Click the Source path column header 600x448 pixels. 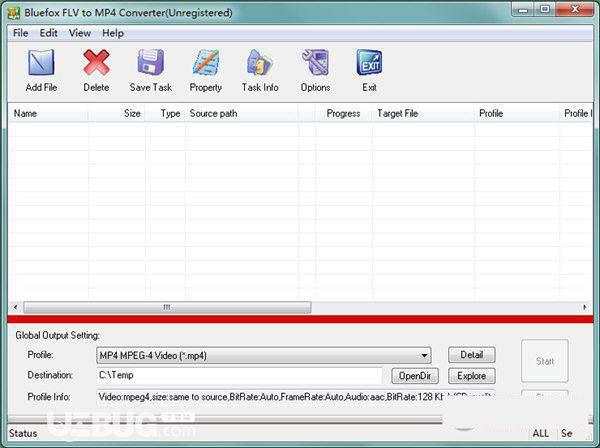(x=242, y=114)
